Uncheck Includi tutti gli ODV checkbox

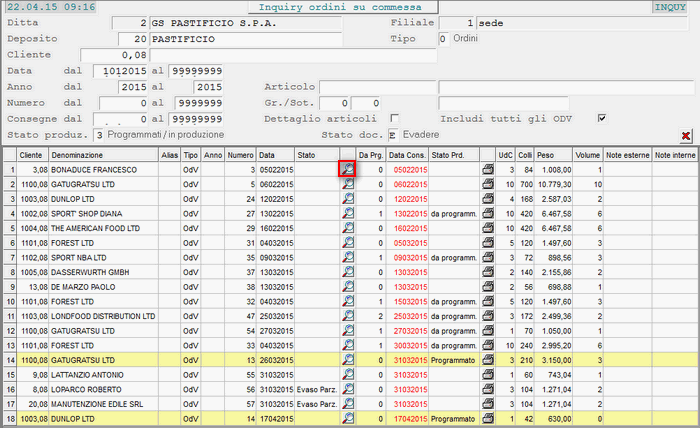coord(602,118)
